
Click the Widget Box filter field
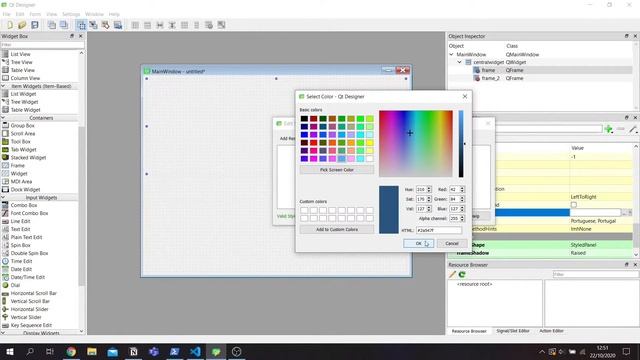[42, 45]
